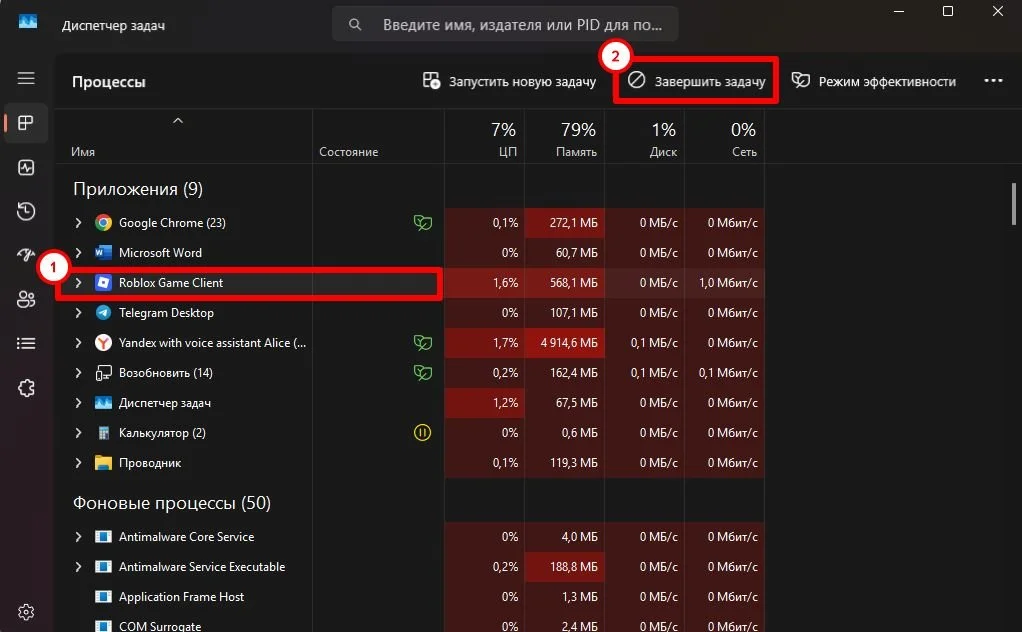Open the Services page in sidebar
The height and width of the screenshot is (632, 1022).
pos(26,388)
